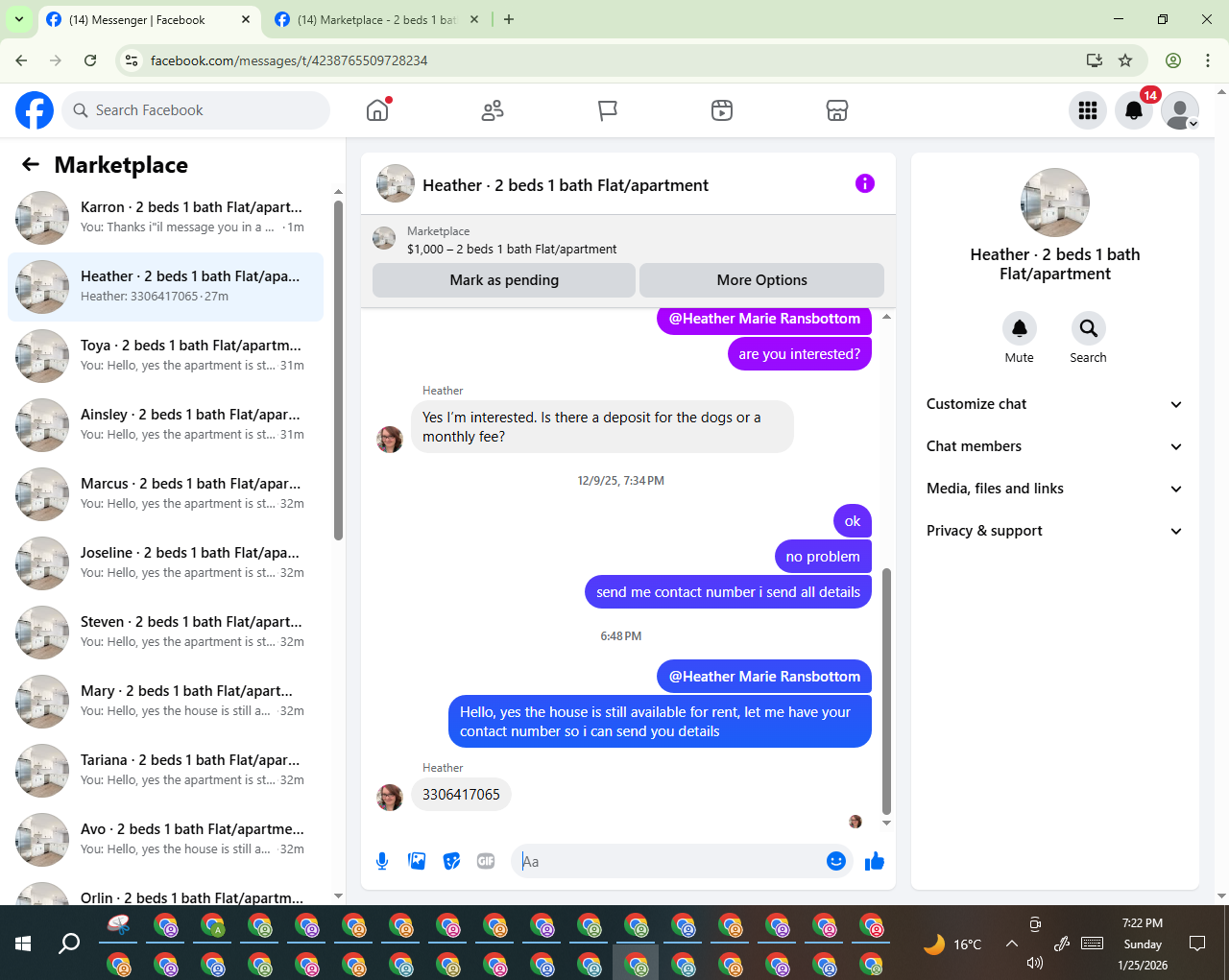The height and width of the screenshot is (980, 1229).
Task: Open Chrome profile icon in toolbar
Action: pos(1173,60)
